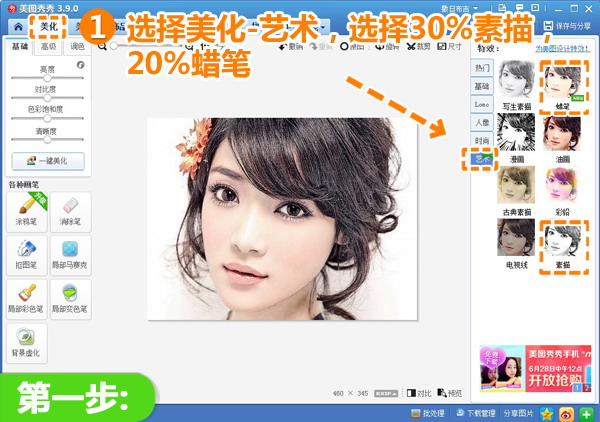Screen dimensions: 600x422
Task: Click the zoom out magnifier icon
Action: point(102,46)
